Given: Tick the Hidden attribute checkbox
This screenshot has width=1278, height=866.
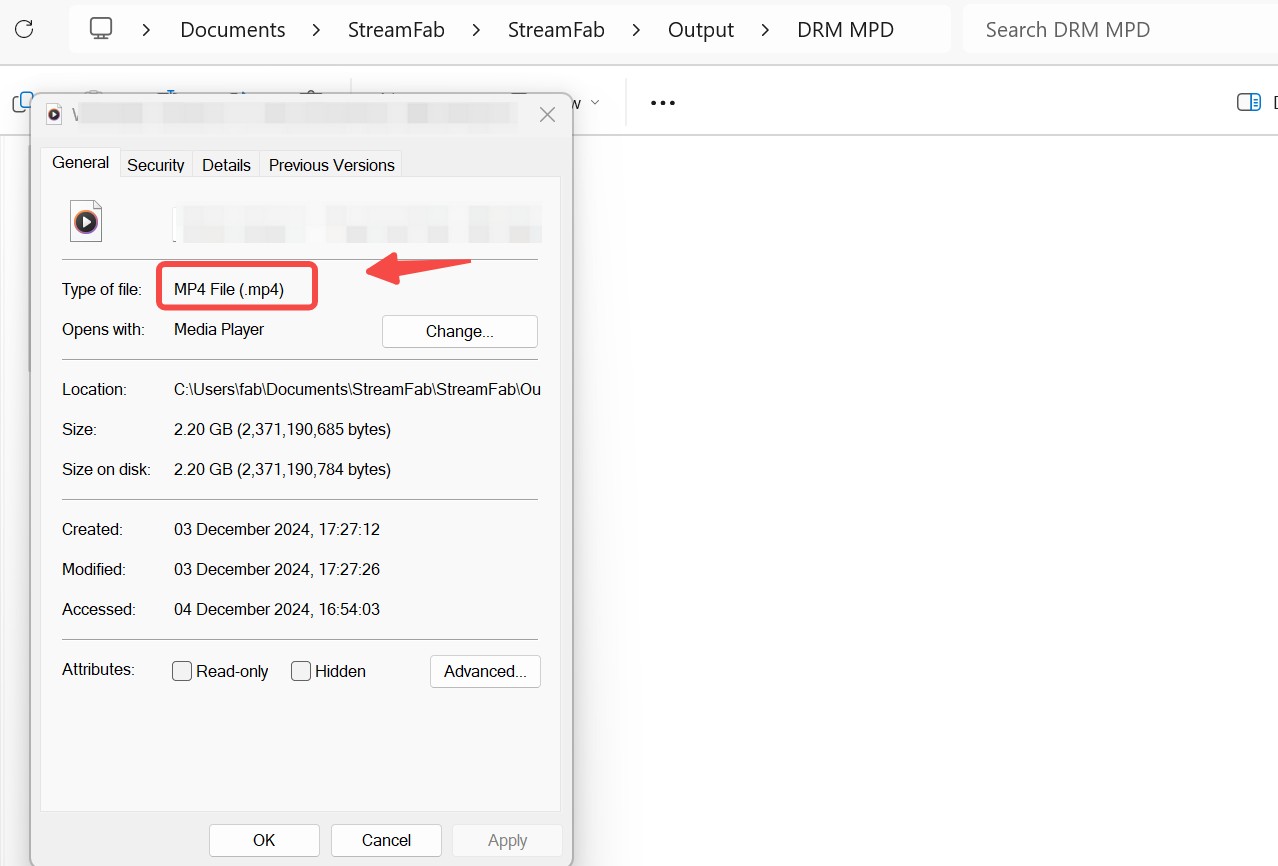Looking at the screenshot, I should point(301,671).
